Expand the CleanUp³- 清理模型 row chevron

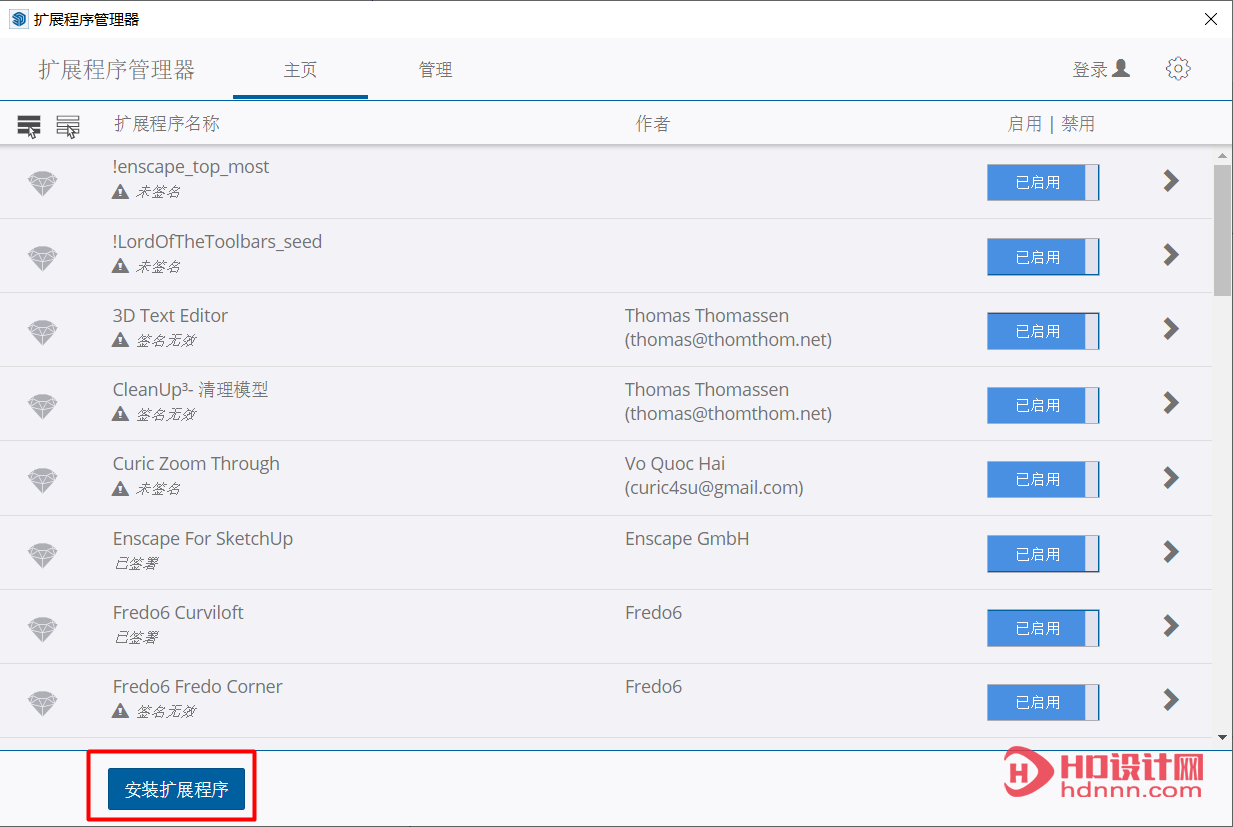coord(1171,403)
